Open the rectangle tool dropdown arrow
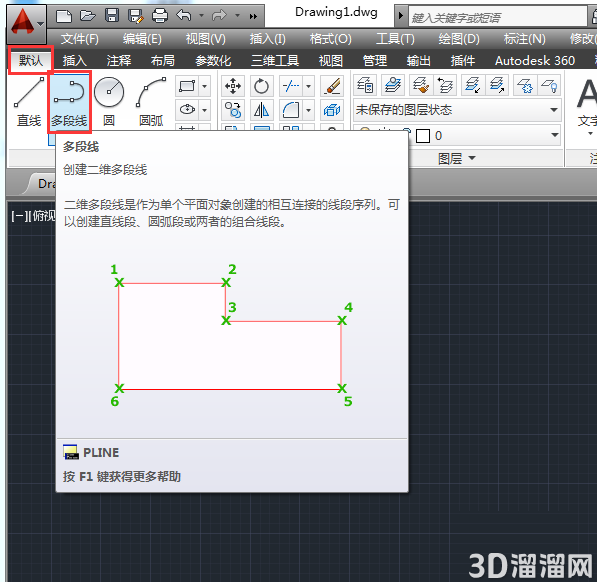 tap(204, 86)
